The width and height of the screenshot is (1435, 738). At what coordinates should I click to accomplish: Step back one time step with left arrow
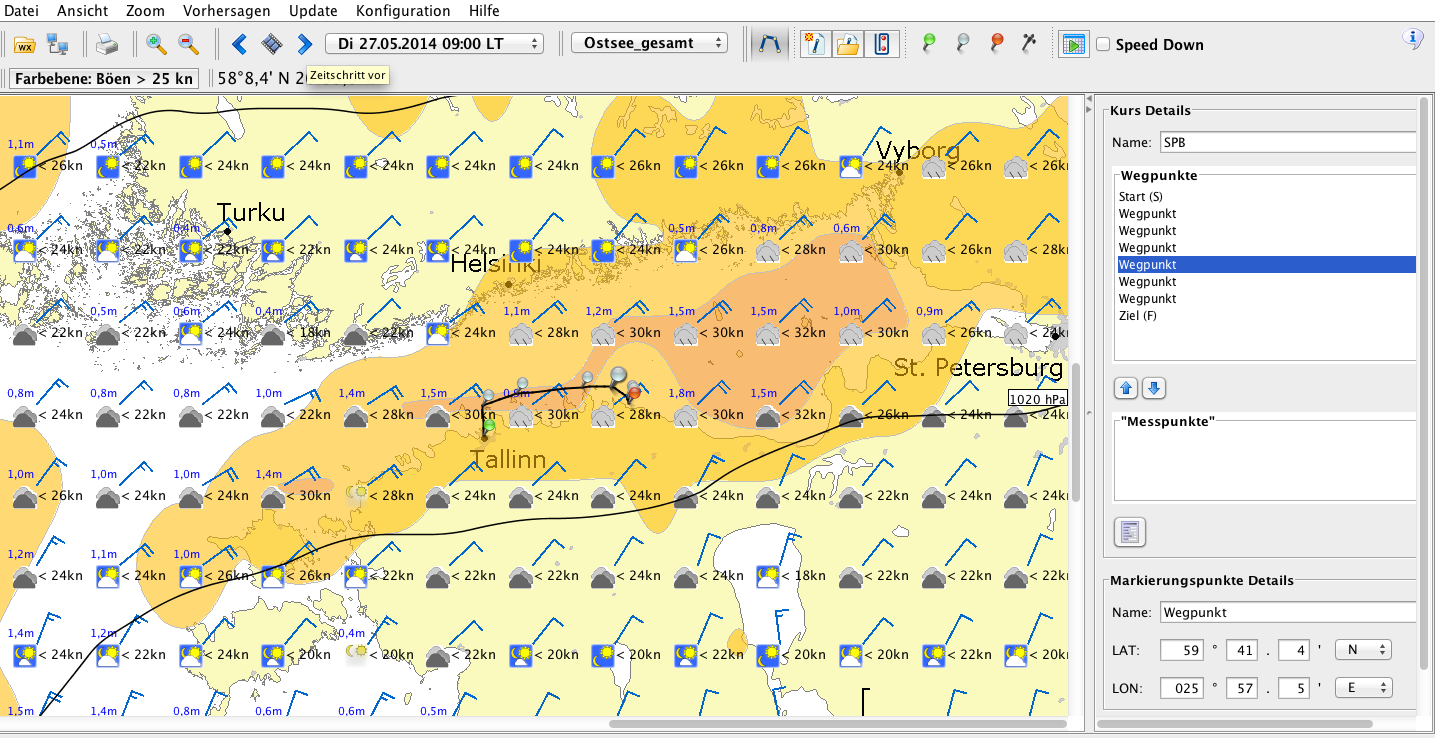[x=239, y=44]
